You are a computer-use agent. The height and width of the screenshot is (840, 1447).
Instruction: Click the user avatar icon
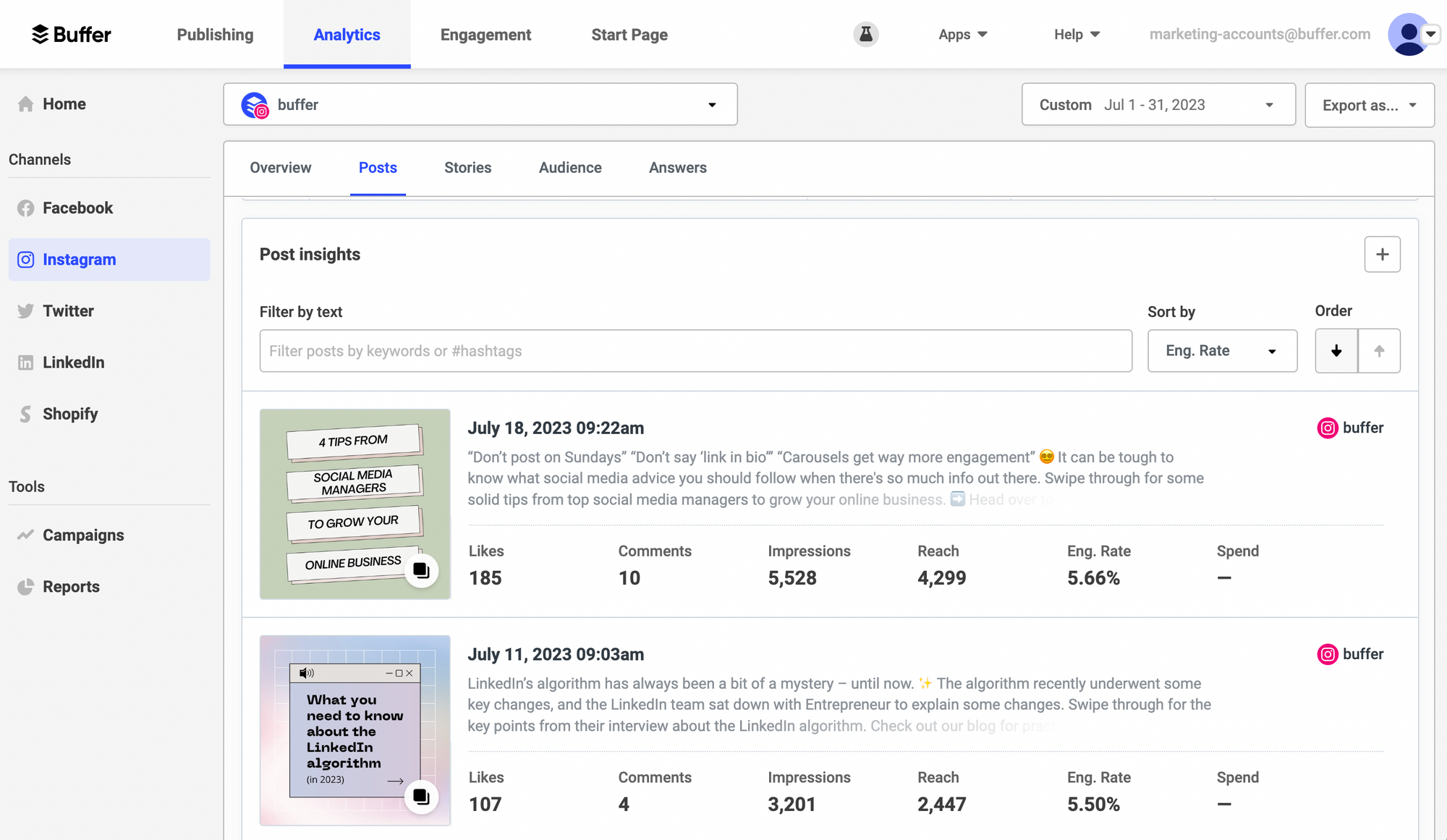click(1409, 34)
